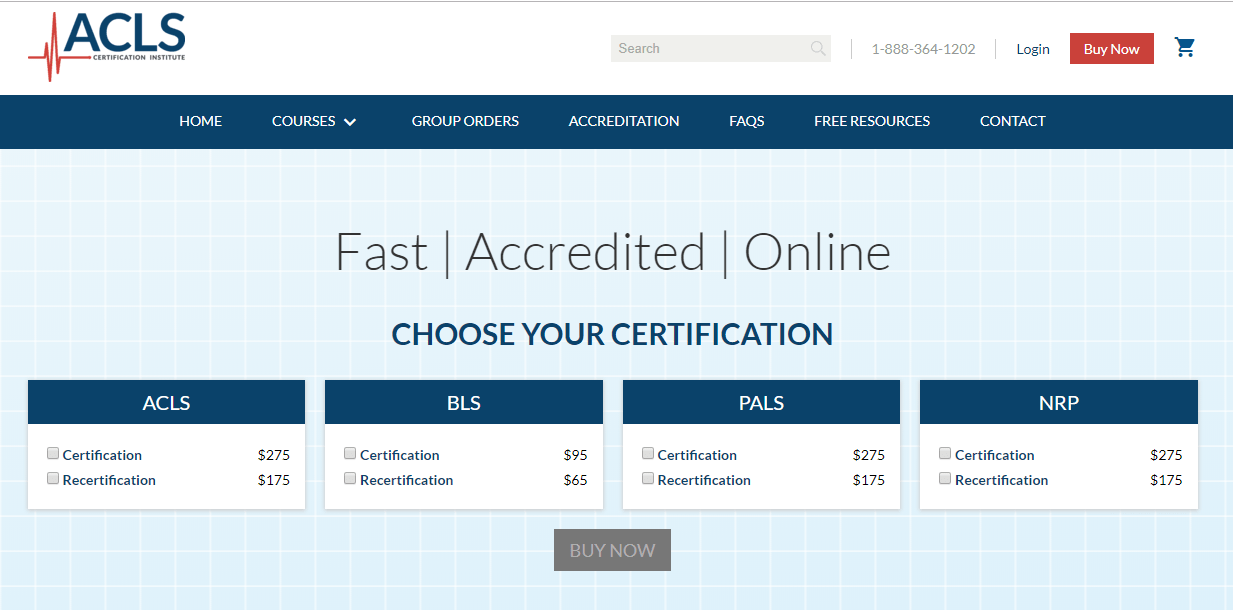This screenshot has width=1233, height=610.
Task: Click the $65 BLS recertification price
Action: pos(575,480)
